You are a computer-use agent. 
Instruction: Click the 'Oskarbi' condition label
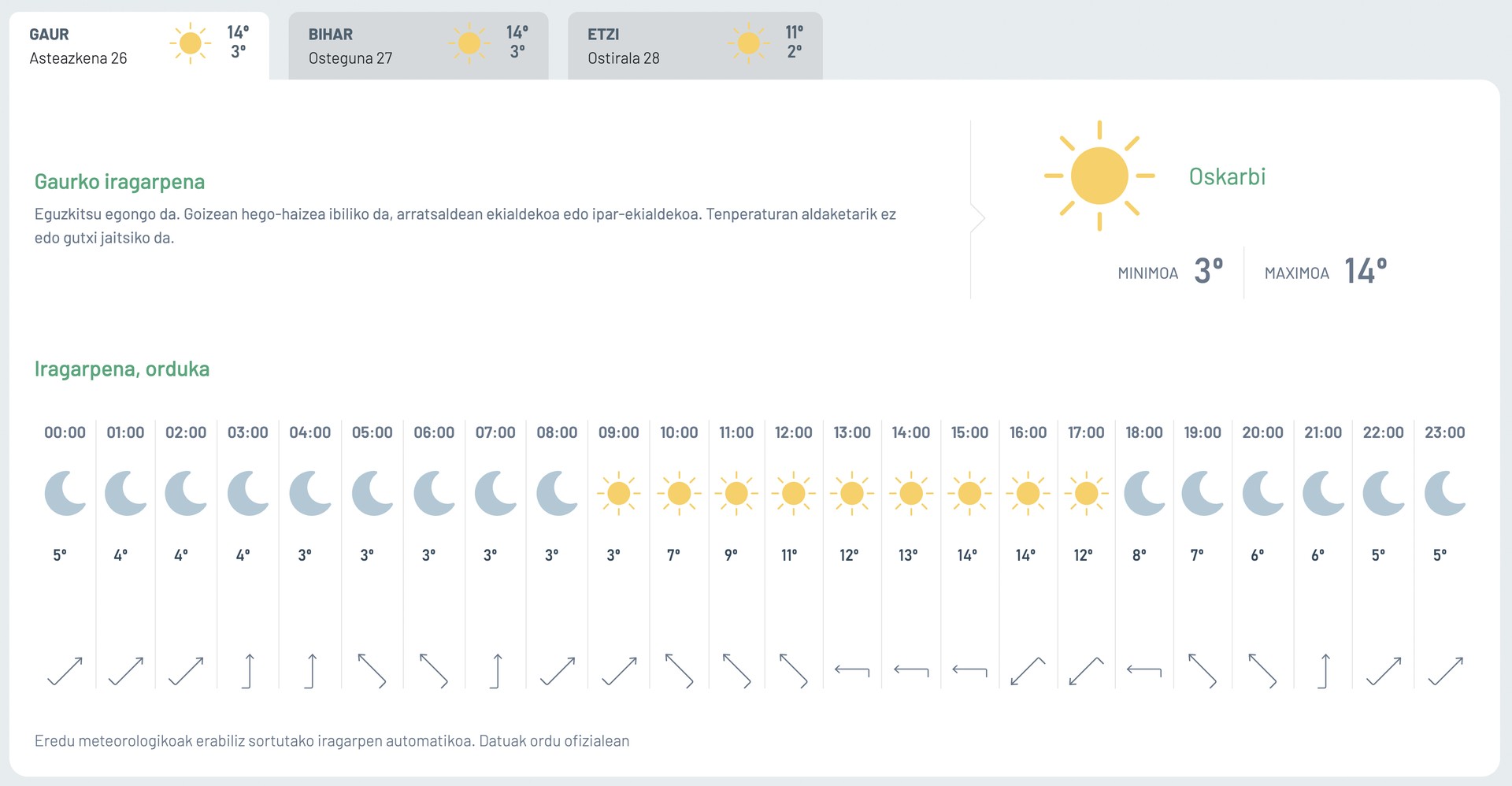click(x=1227, y=176)
